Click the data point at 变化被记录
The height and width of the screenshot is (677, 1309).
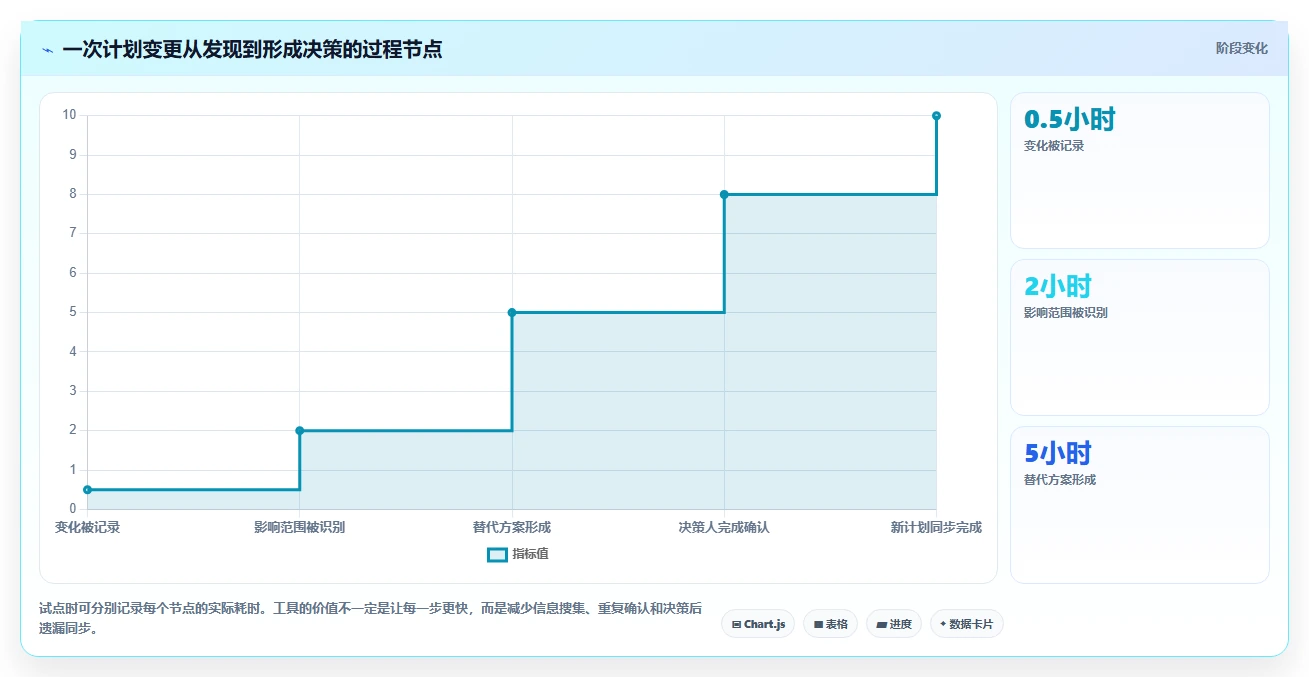[87, 490]
